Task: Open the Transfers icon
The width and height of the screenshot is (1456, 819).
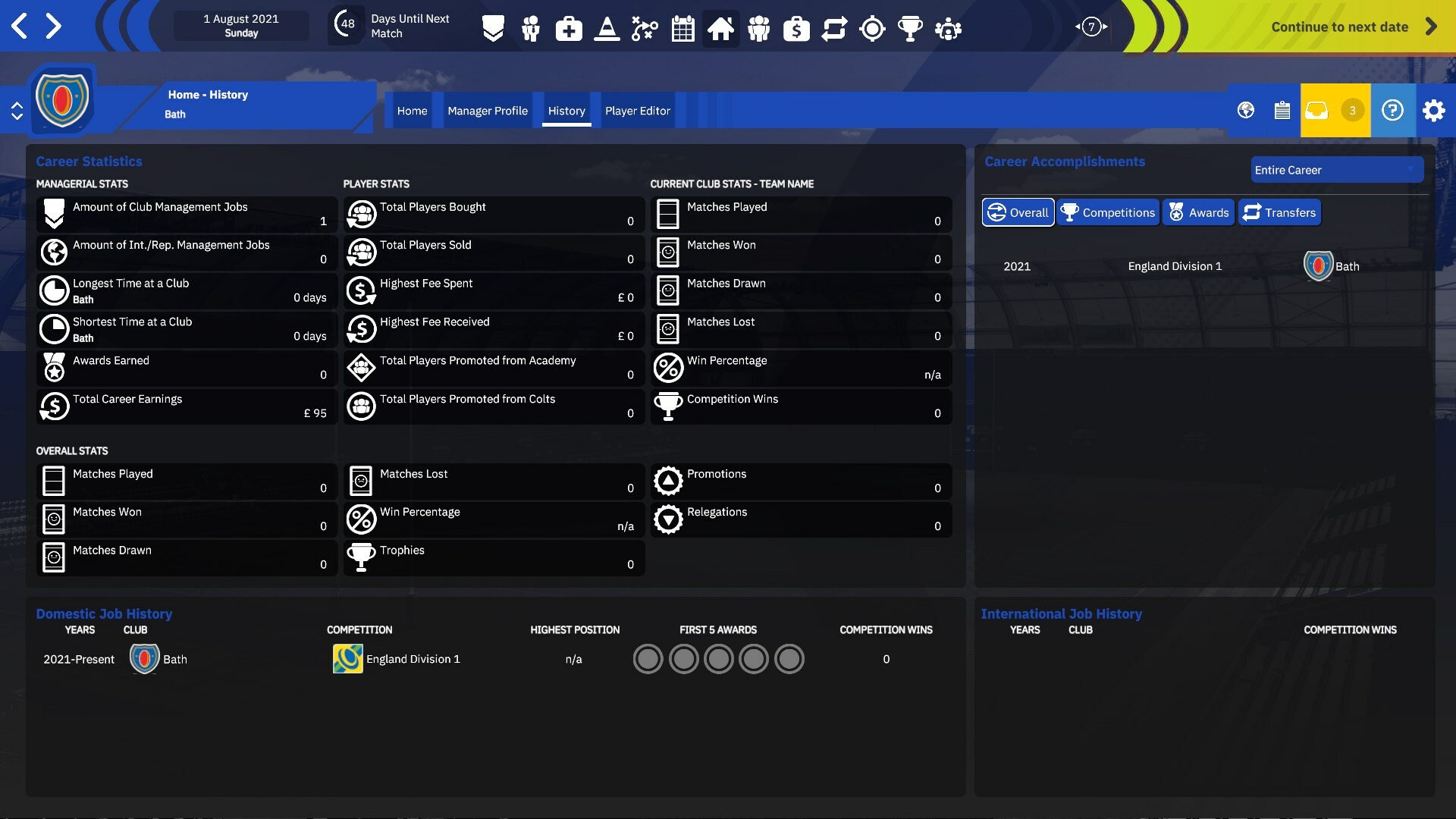Action: coord(834,28)
